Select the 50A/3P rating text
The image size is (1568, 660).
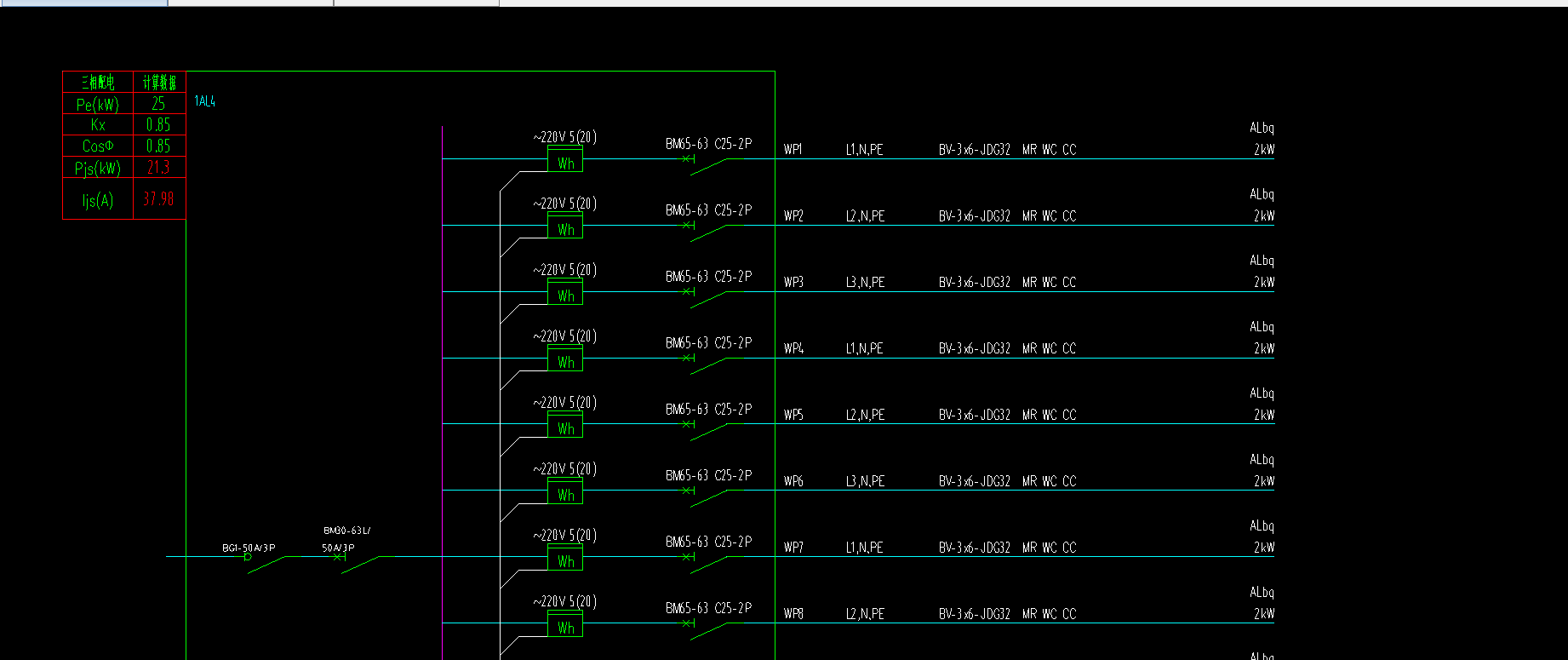338,548
